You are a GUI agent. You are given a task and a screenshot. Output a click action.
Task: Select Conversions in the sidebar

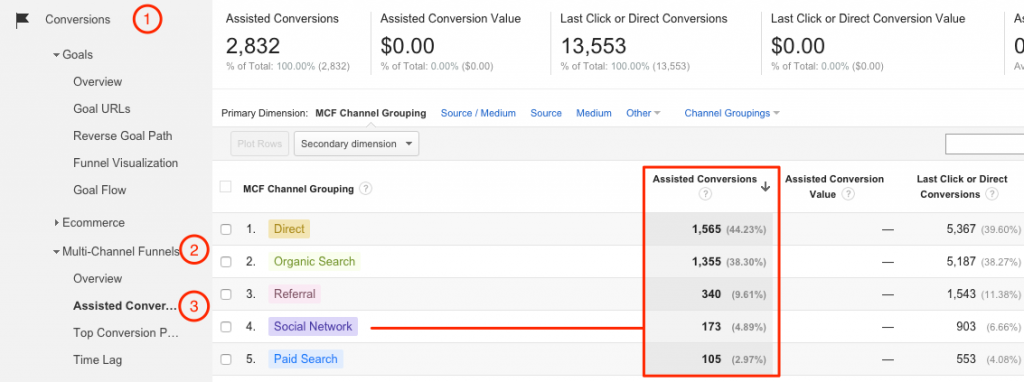pyautogui.click(x=78, y=20)
